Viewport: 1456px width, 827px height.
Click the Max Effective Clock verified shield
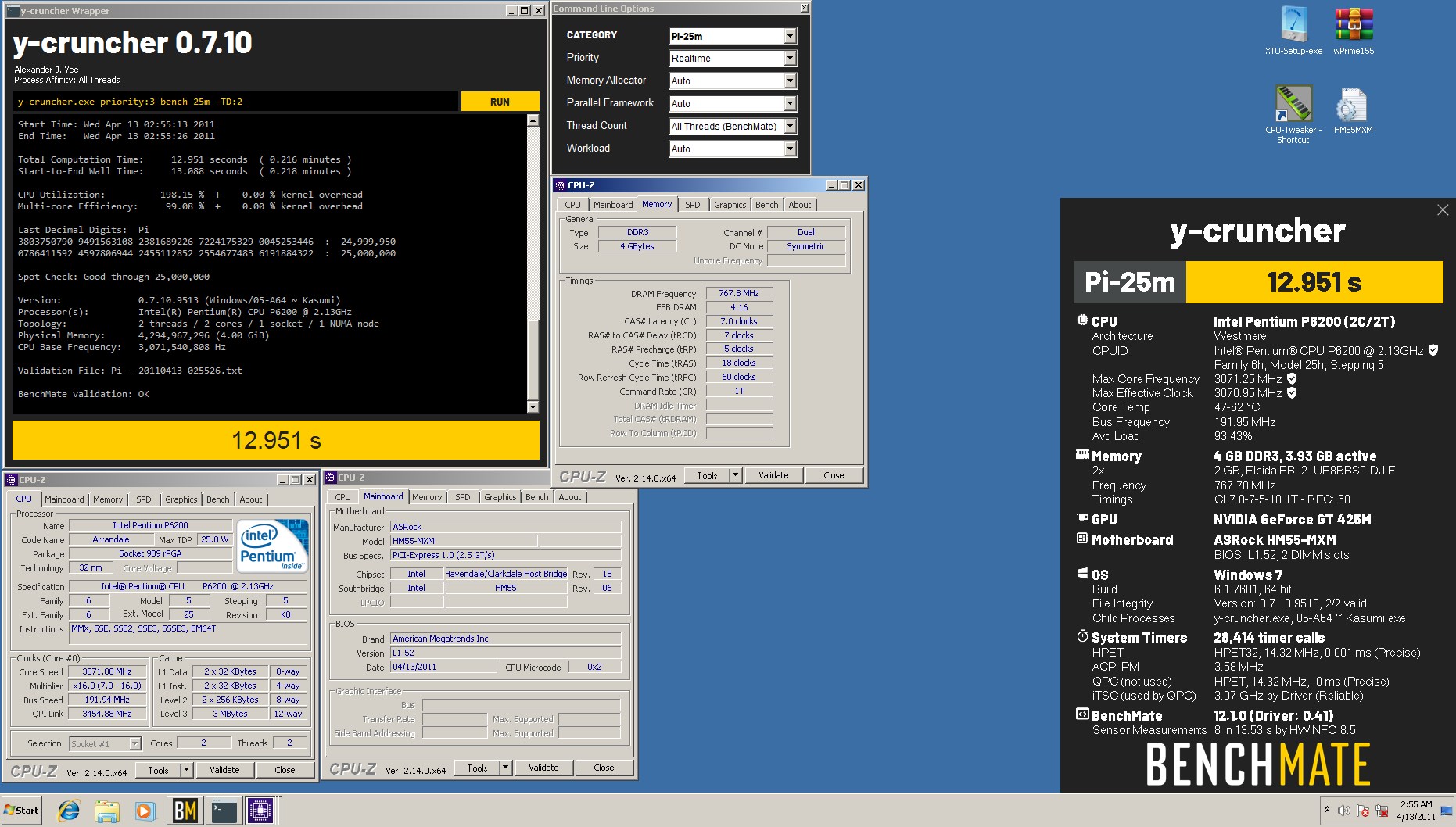tap(1292, 392)
